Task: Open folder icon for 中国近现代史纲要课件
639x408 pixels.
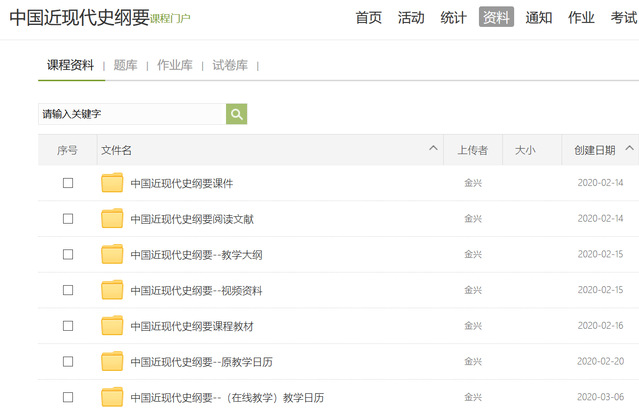Action: click(112, 183)
